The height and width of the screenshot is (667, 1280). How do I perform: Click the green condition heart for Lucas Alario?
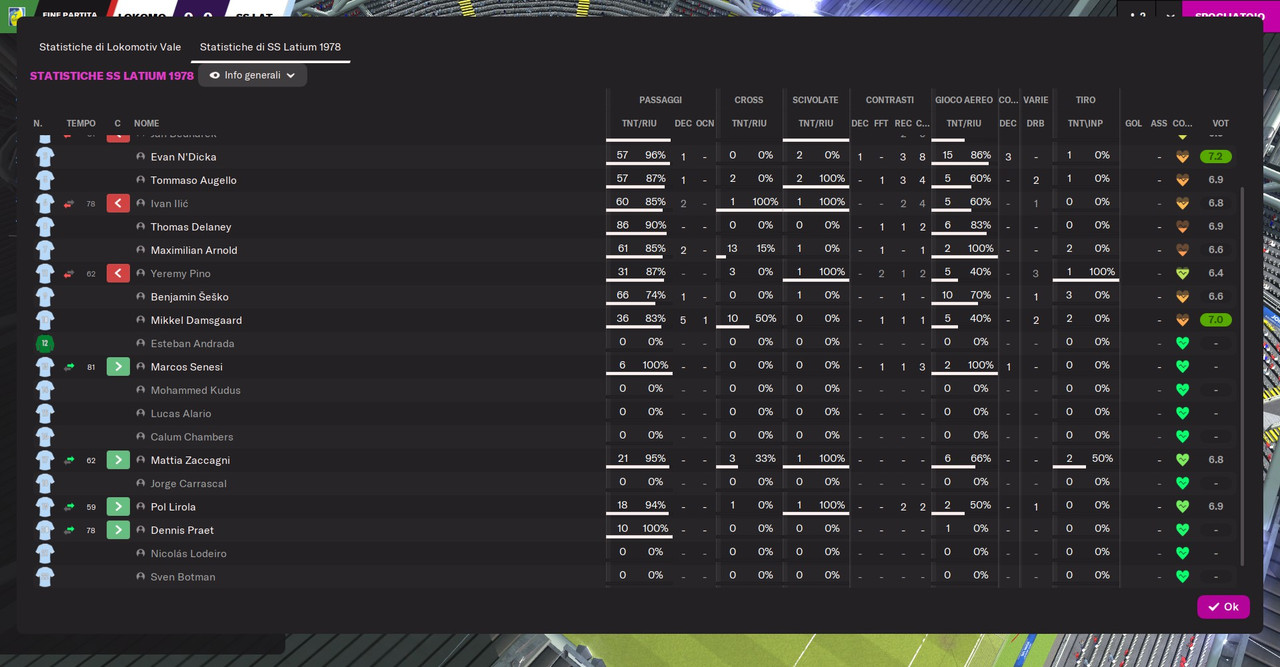point(1182,413)
